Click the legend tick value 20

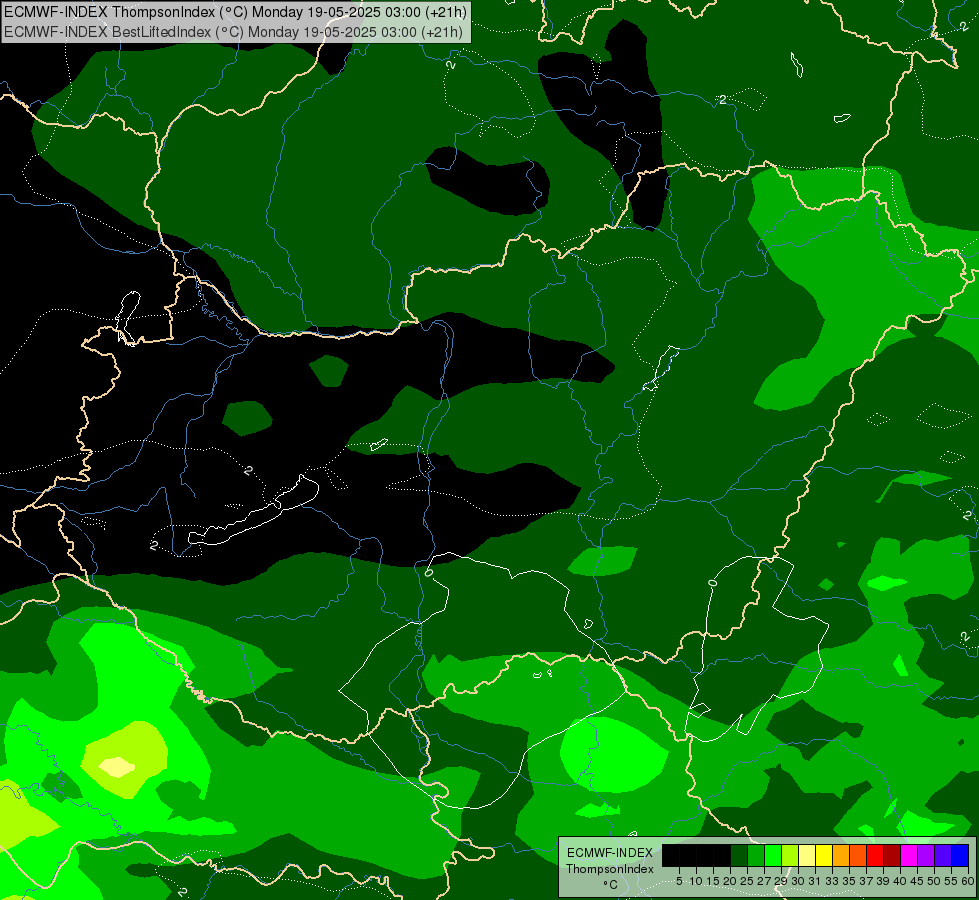(731, 881)
